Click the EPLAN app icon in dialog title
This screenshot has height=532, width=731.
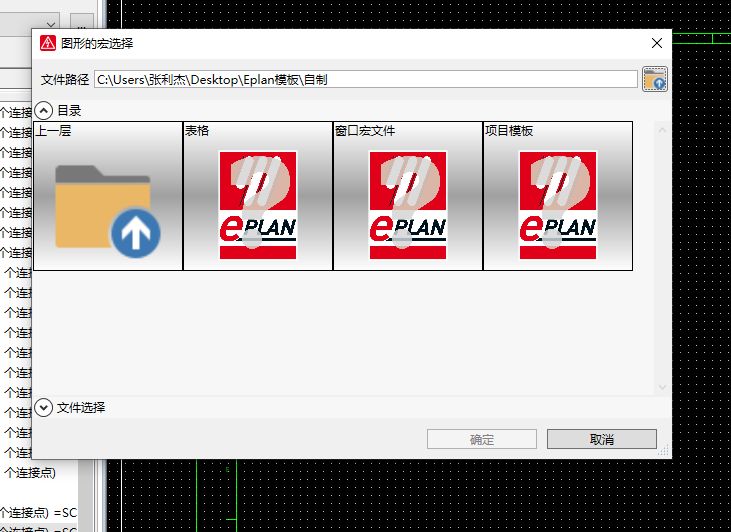coord(48,43)
